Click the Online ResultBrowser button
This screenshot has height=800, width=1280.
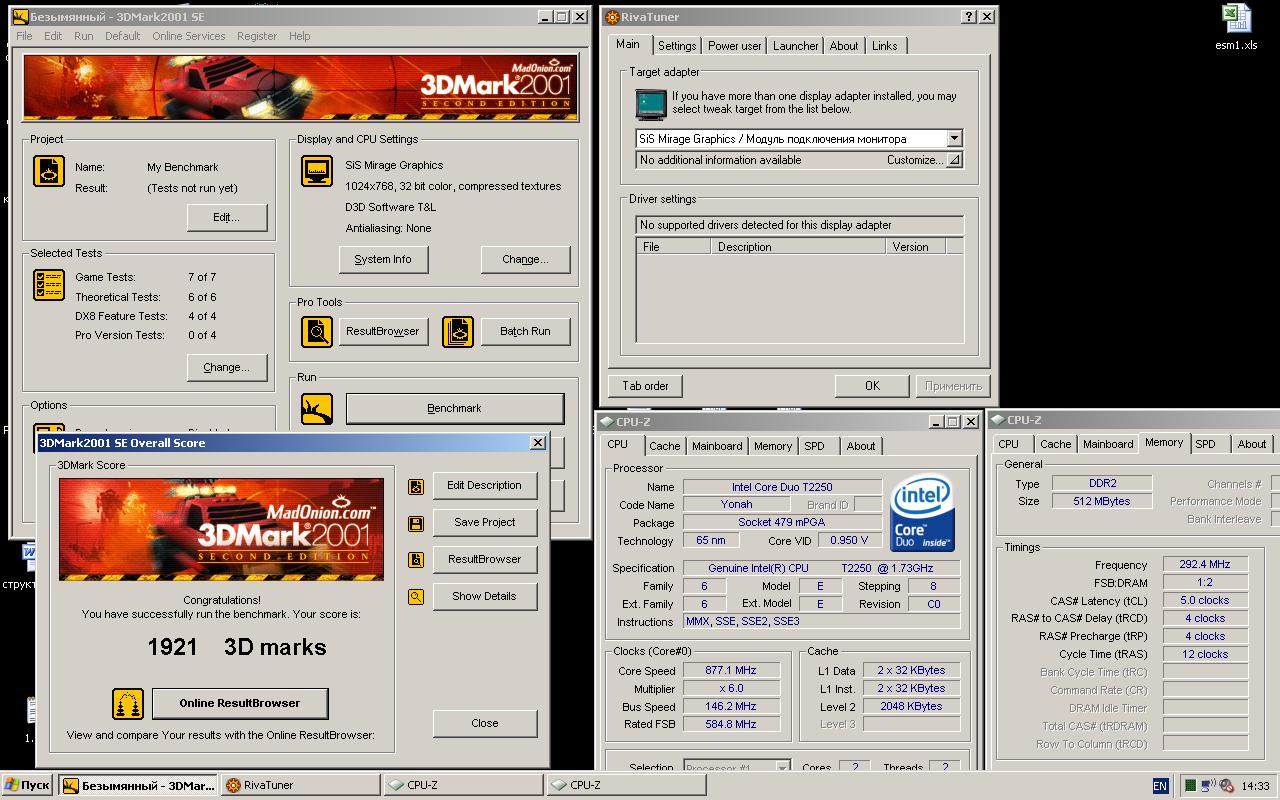240,703
